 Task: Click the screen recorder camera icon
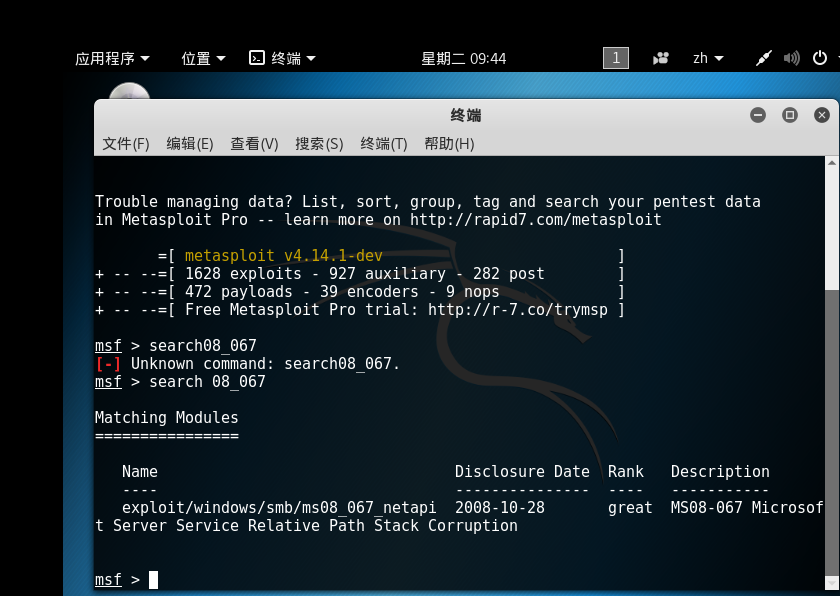point(661,58)
